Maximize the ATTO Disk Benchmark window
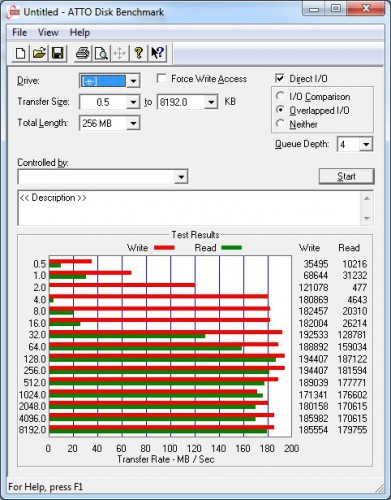 [x=336, y=9]
